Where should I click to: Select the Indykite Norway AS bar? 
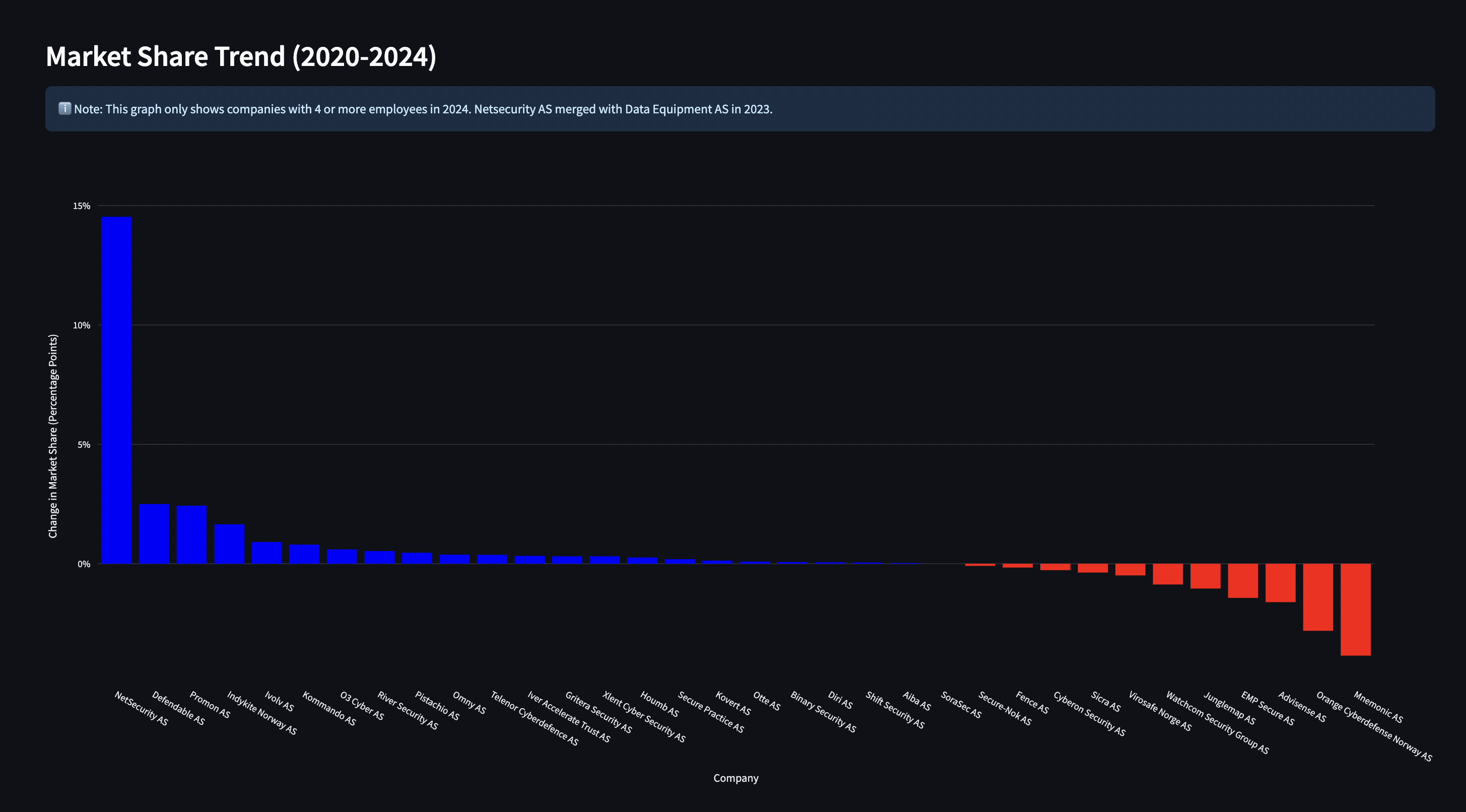(x=229, y=544)
